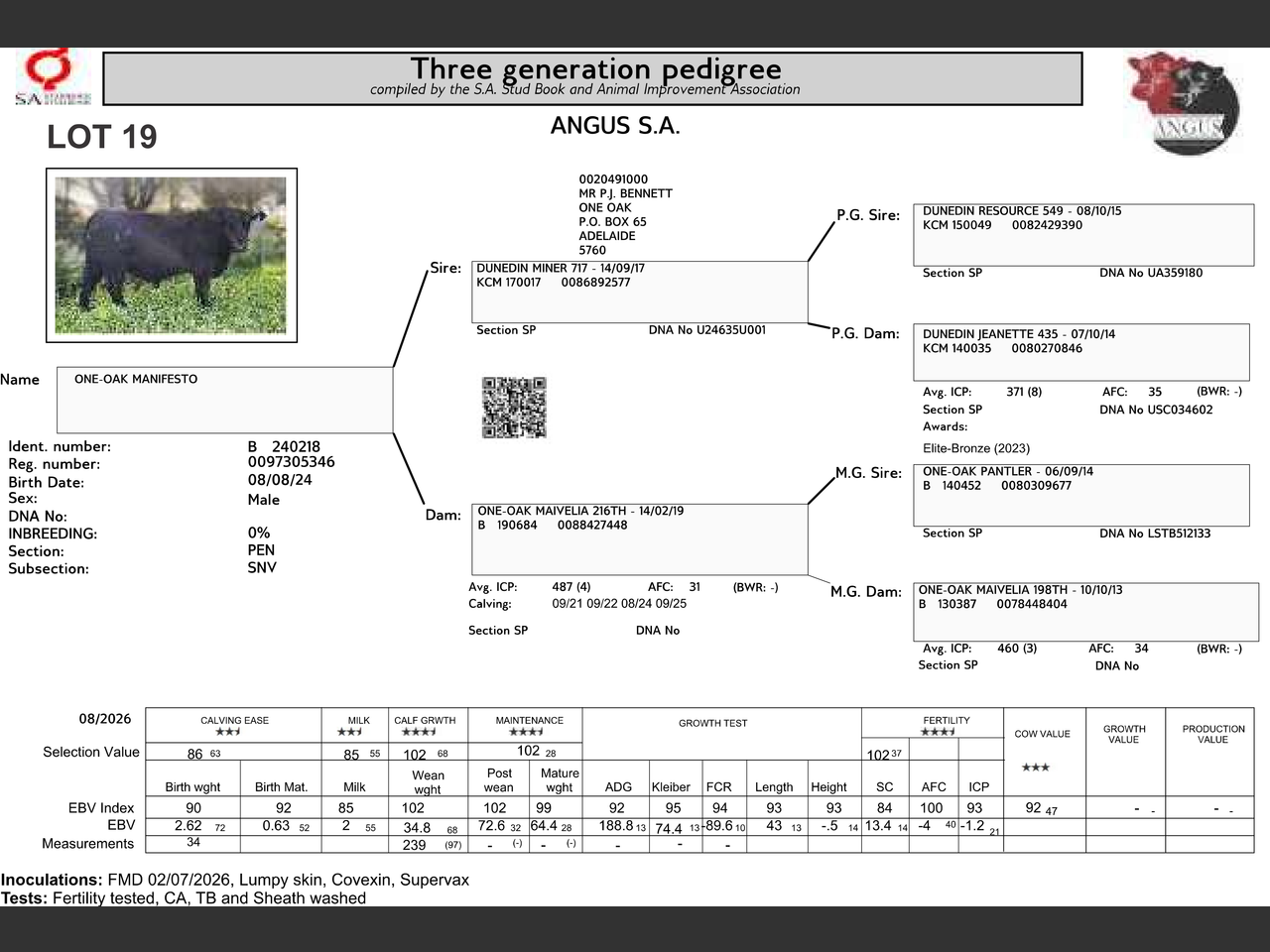The width and height of the screenshot is (1270, 952).
Task: Click the Maintenance star rating
Action: [x=526, y=732]
